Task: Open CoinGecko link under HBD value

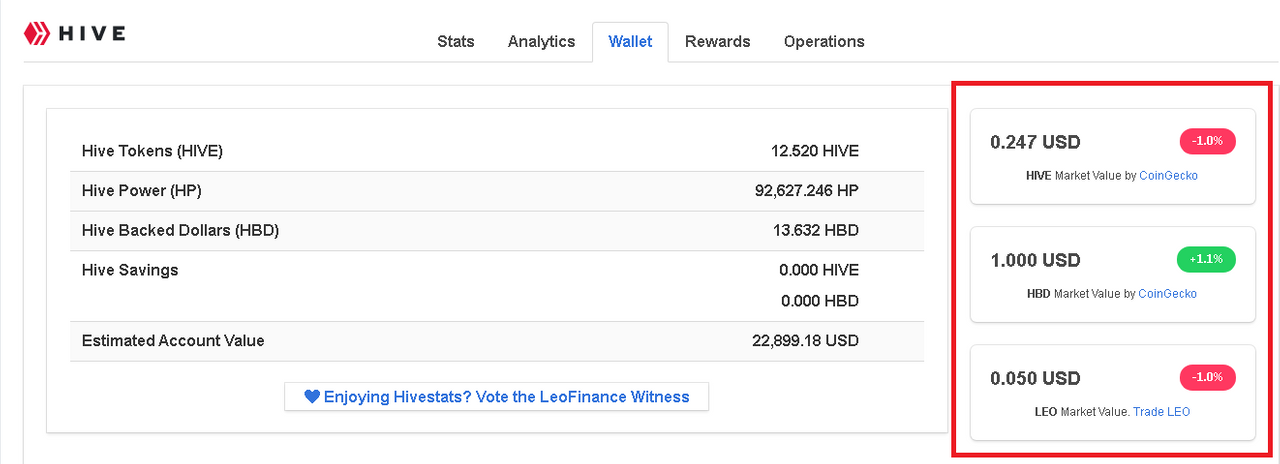Action: 1167,294
